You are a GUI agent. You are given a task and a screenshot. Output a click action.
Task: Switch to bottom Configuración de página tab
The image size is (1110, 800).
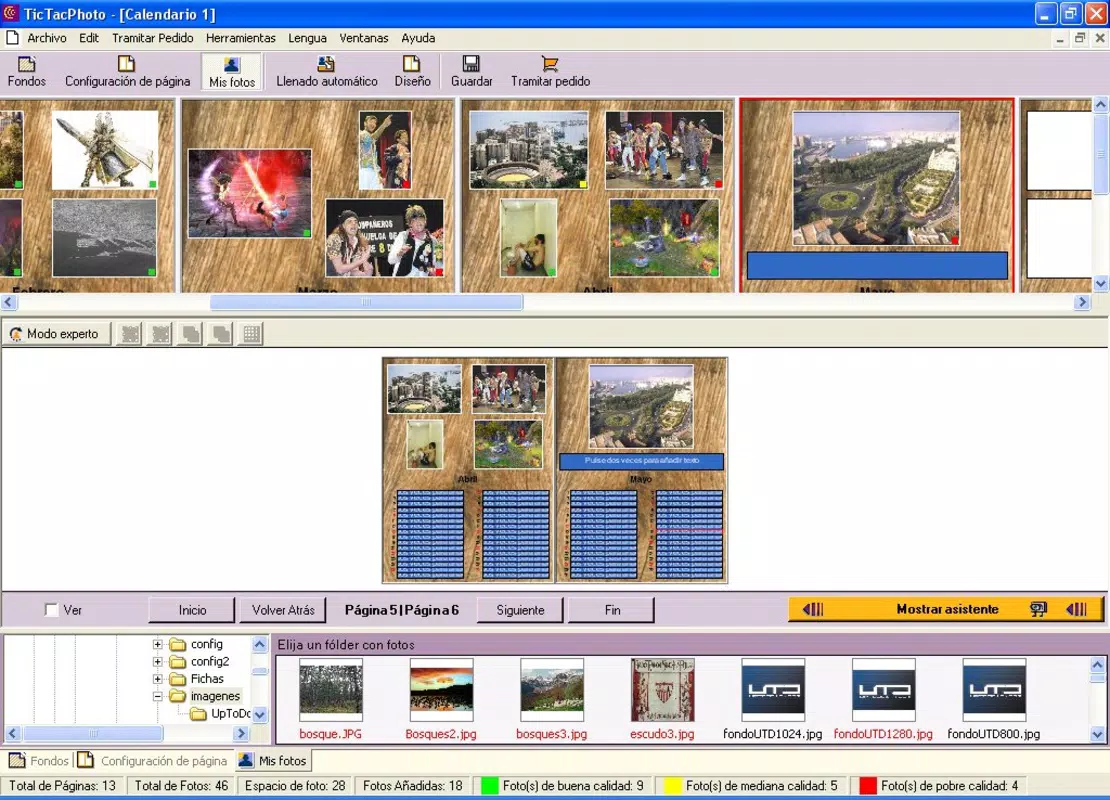[x=153, y=760]
